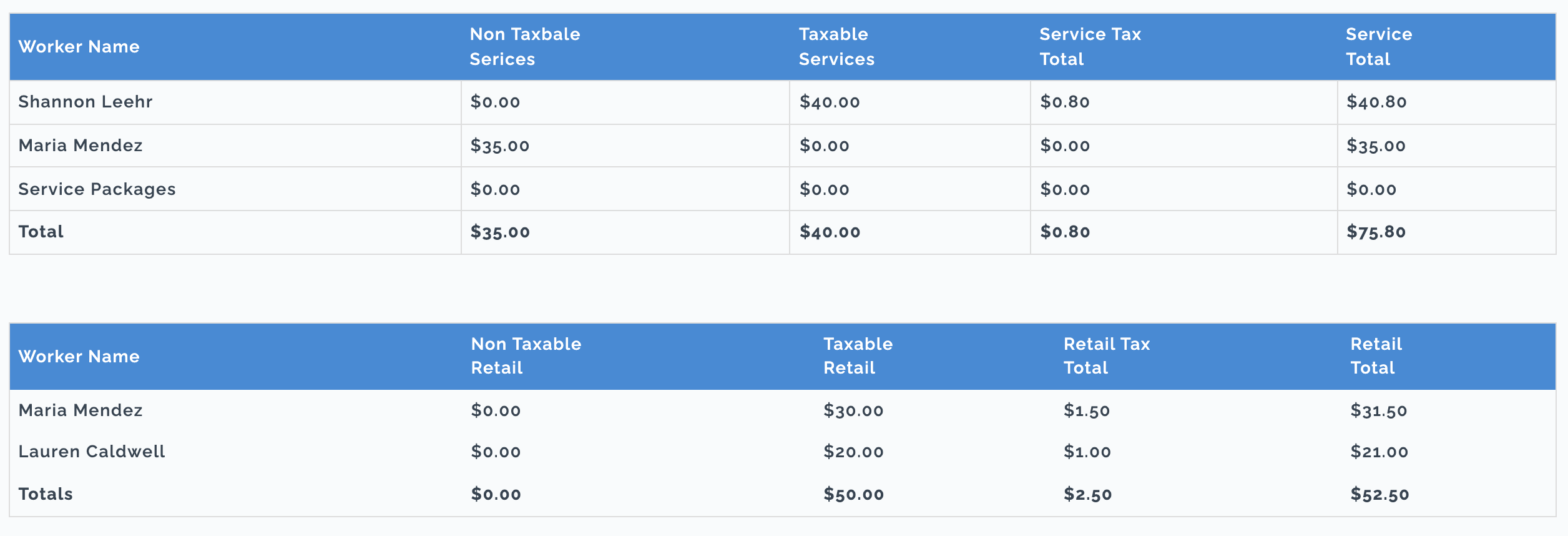Click the Worker Name header in services table
This screenshot has width=1568, height=536.
coord(79,47)
